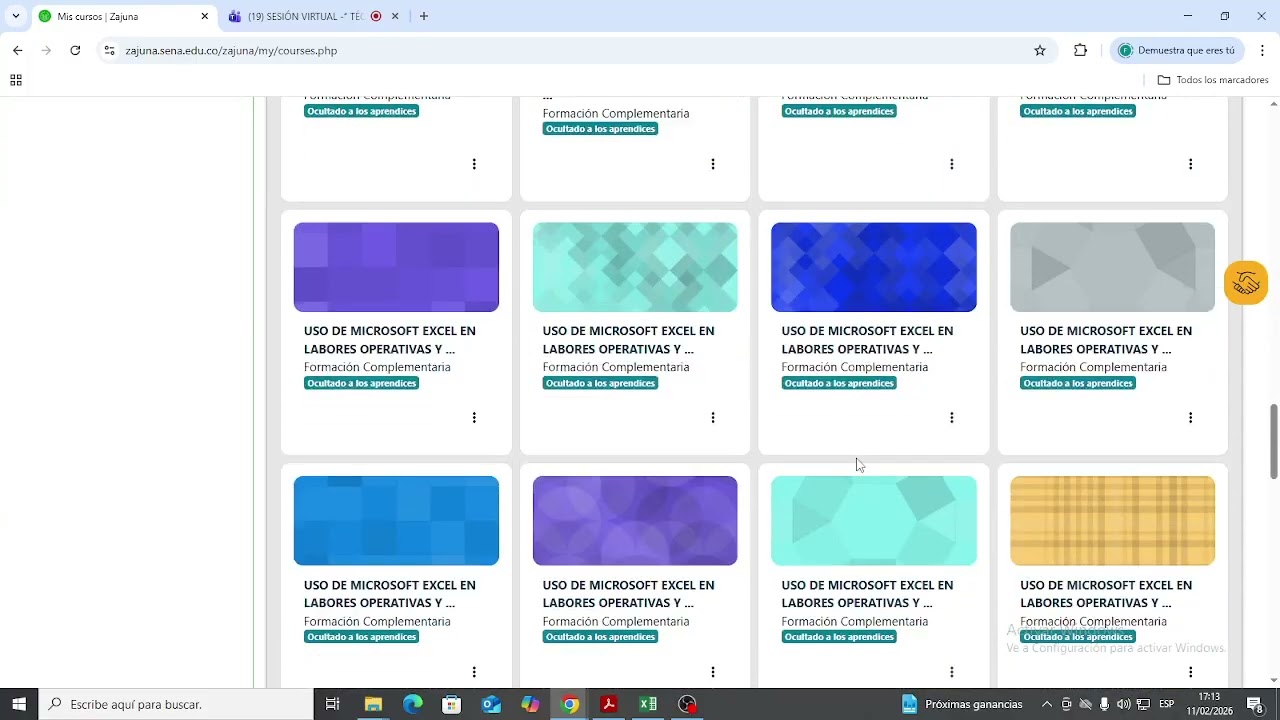Open the Windows notification center icon
The image size is (1280, 720).
1256,704
